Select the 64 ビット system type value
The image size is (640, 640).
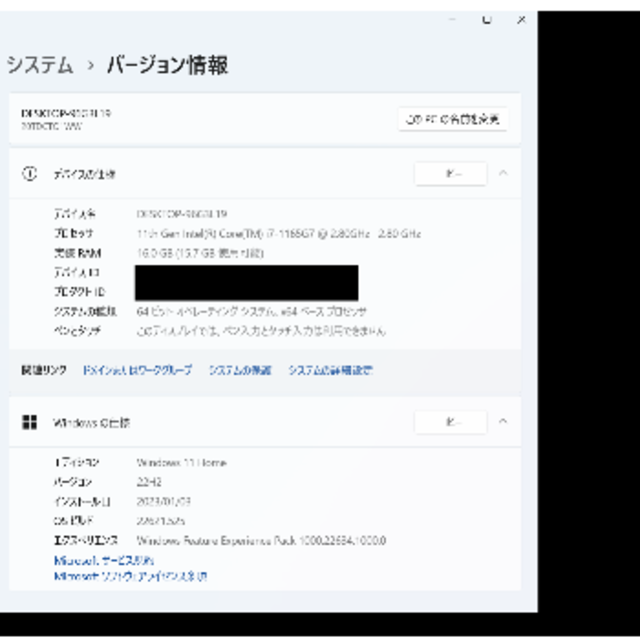coord(251,312)
